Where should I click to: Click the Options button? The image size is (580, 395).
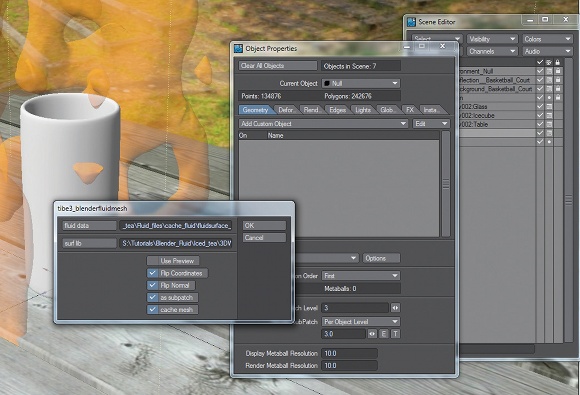381,258
